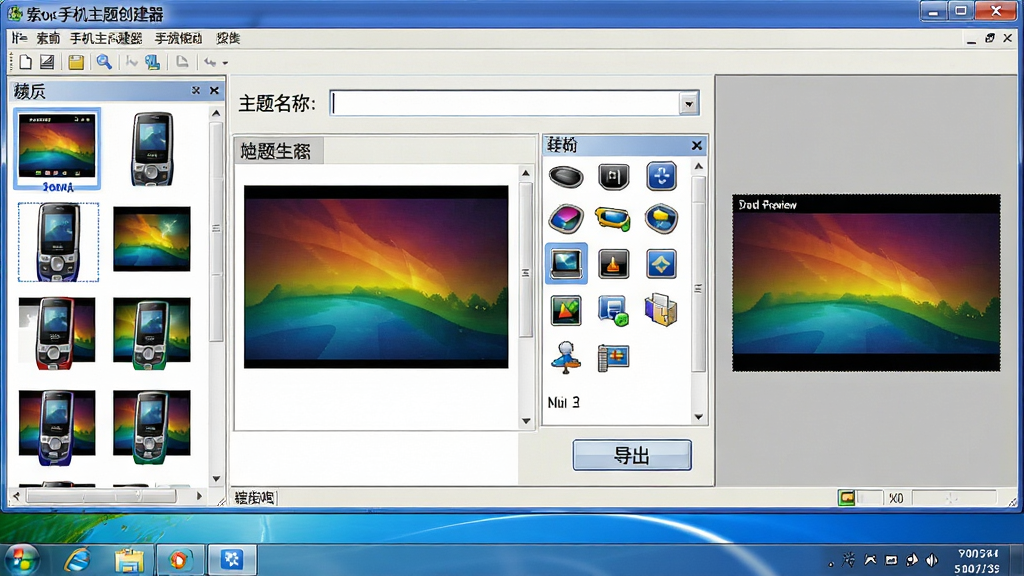Click the left panel's horizontal scroll right arrow
1024x576 pixels.
point(199,496)
